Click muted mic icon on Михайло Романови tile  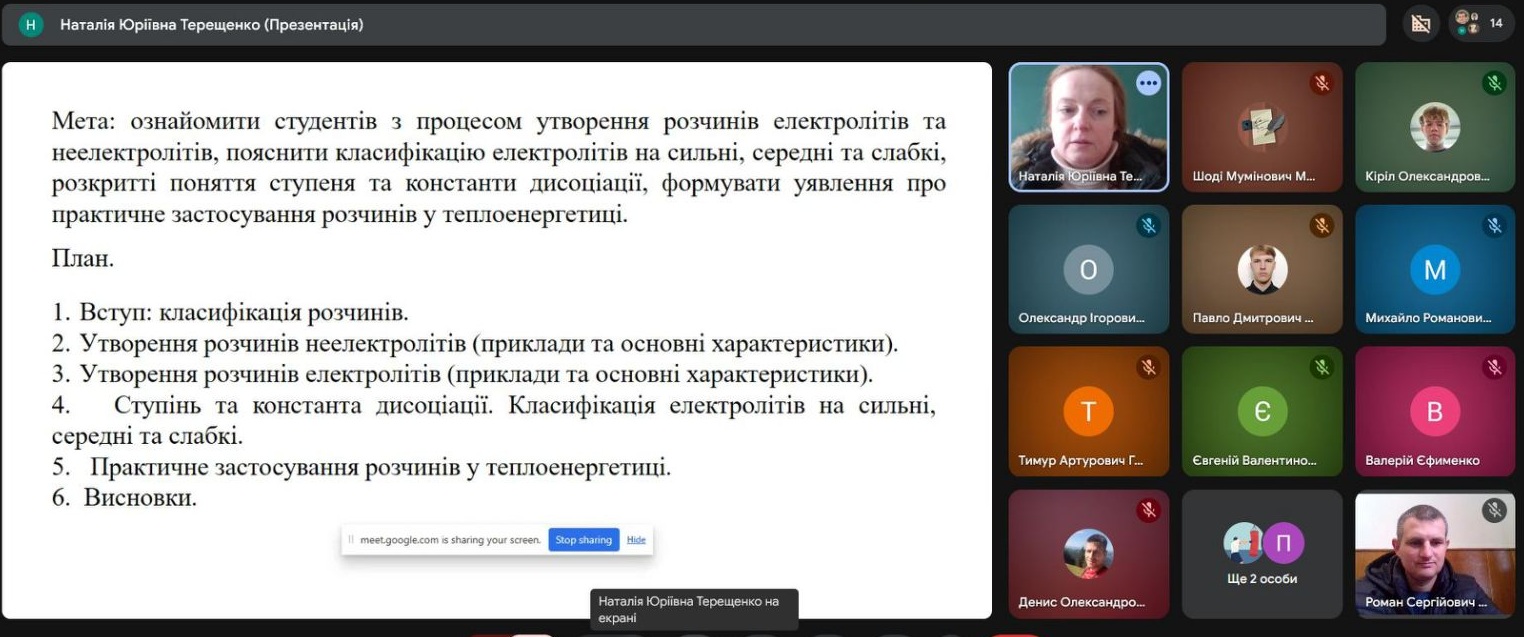coord(1494,226)
